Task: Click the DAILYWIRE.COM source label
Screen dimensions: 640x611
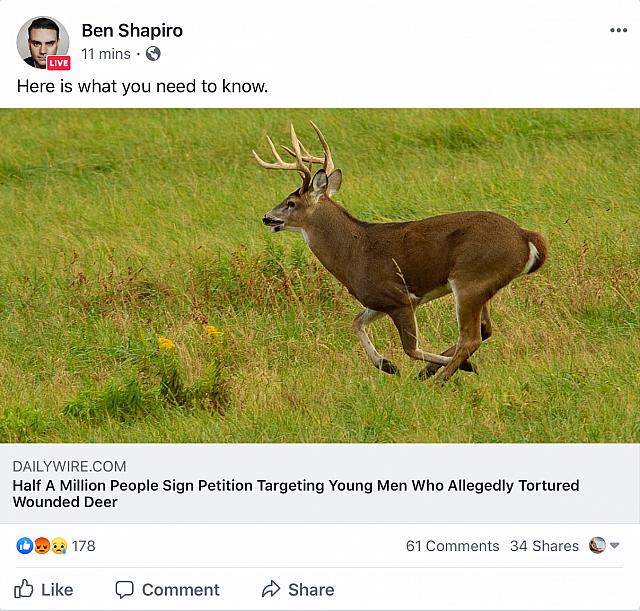Action: [x=69, y=466]
